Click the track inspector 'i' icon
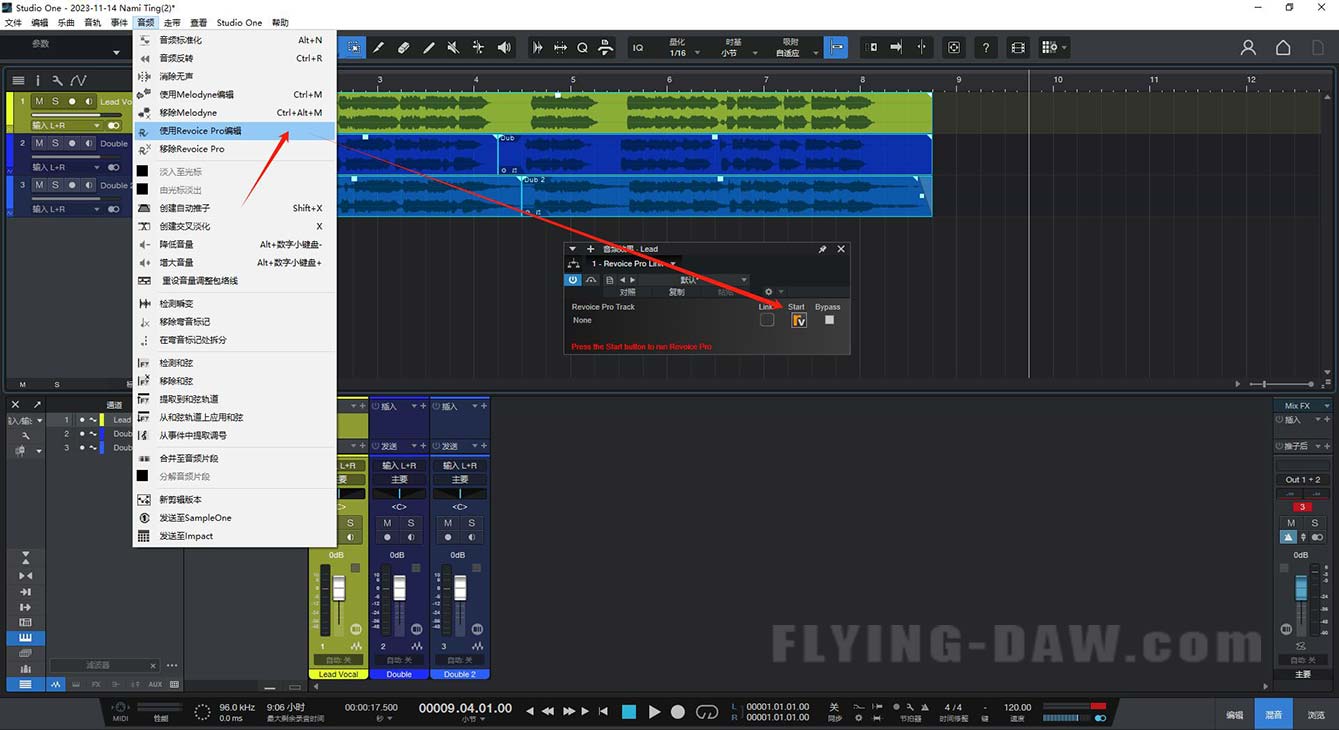Image resolution: width=1339 pixels, height=730 pixels. [x=38, y=80]
